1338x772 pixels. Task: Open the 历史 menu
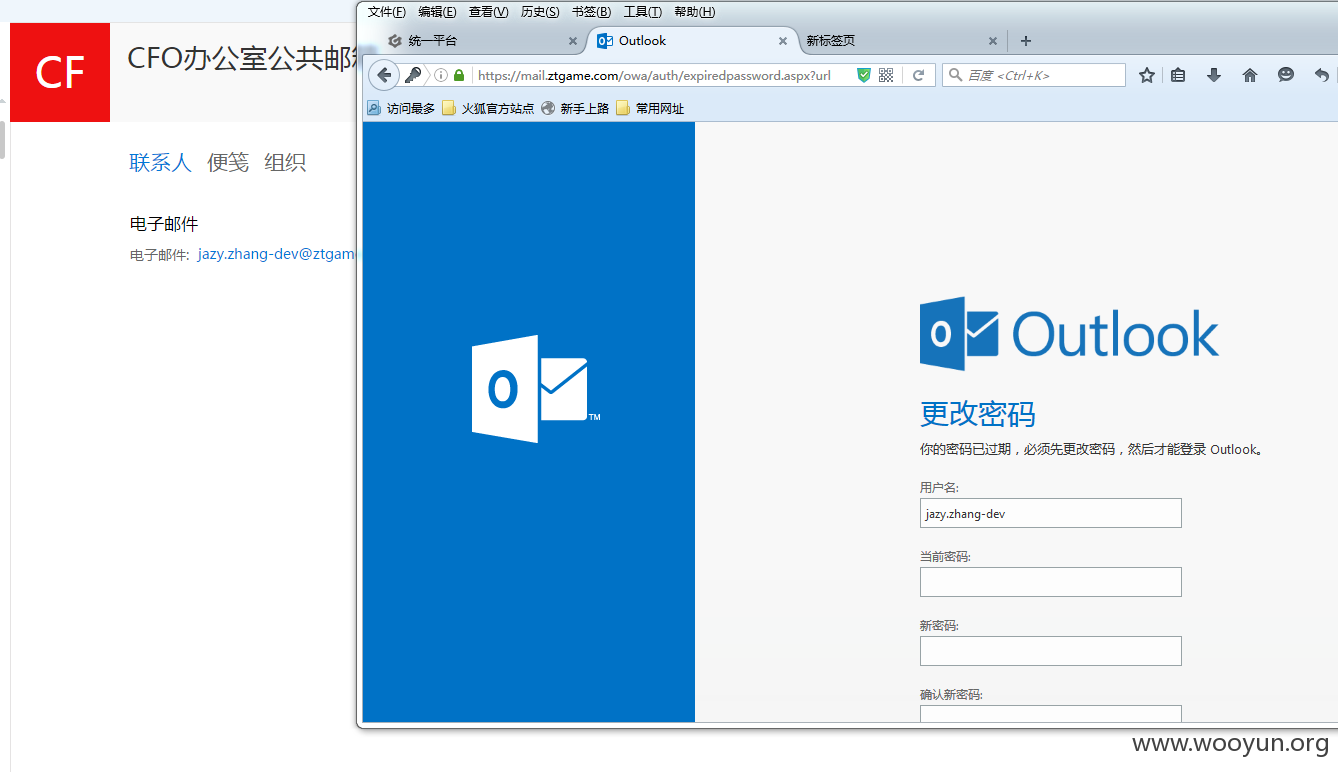point(540,12)
